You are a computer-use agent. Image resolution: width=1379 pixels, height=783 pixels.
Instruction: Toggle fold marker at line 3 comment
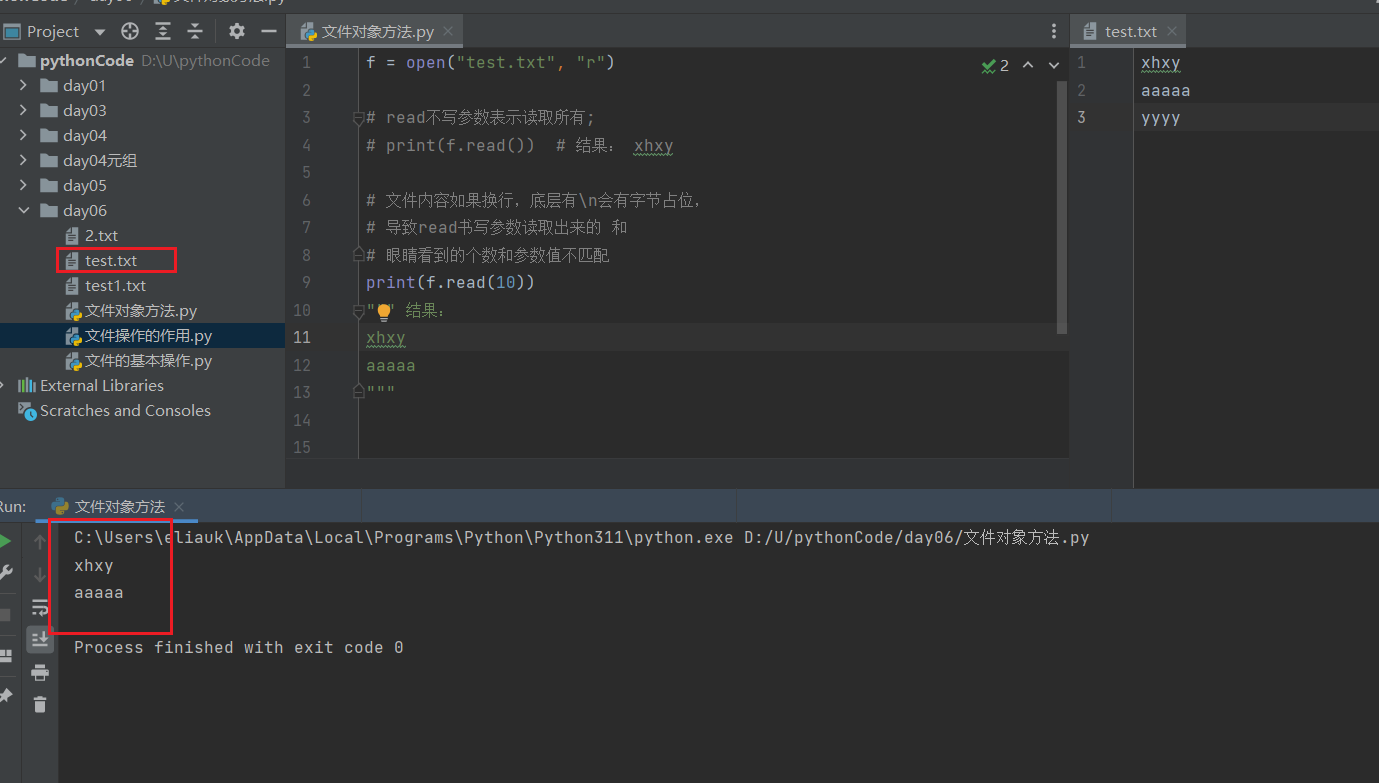(358, 118)
